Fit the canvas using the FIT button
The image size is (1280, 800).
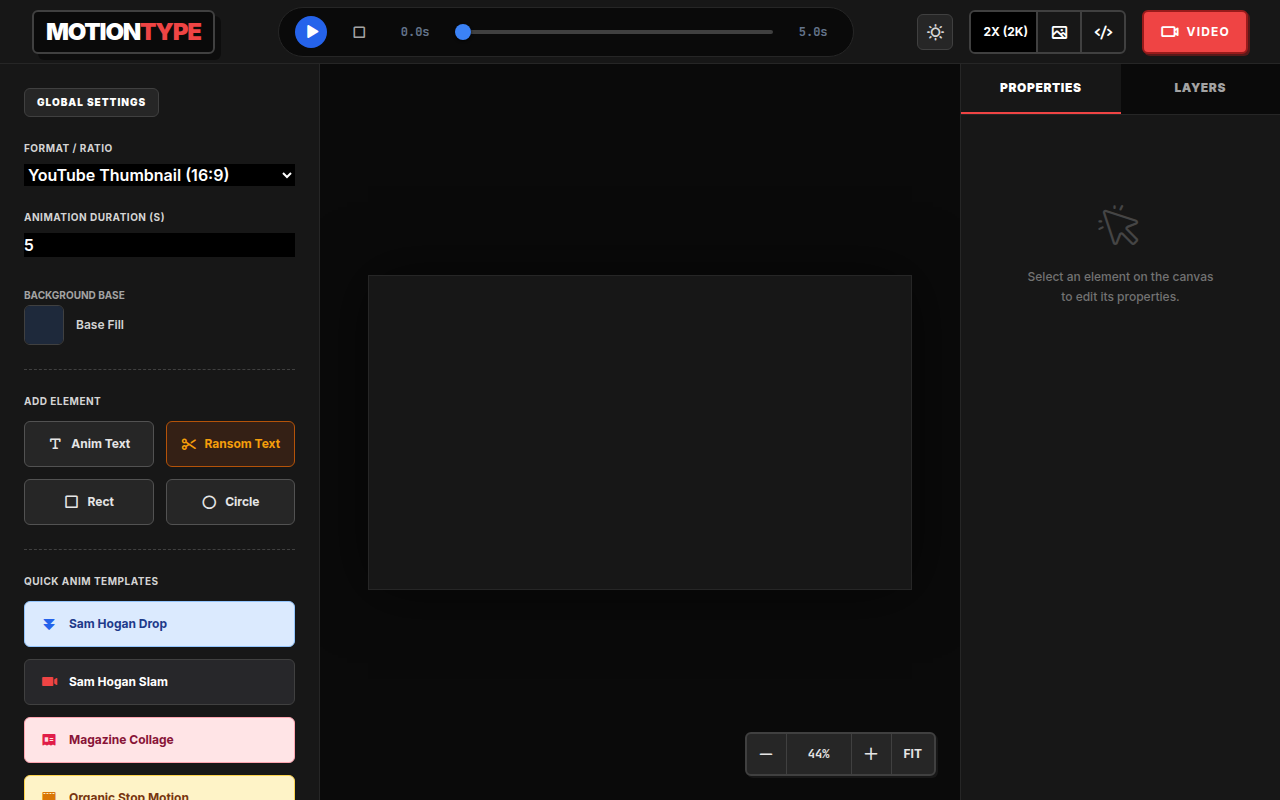913,754
